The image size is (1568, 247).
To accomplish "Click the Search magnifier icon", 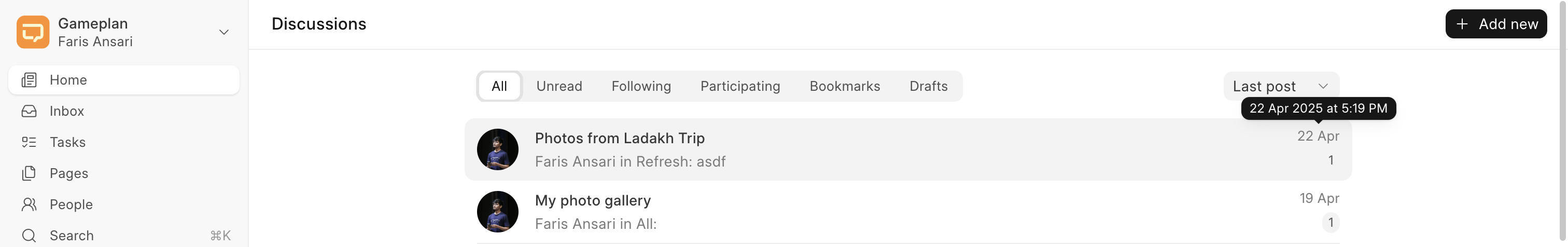I will (x=29, y=236).
